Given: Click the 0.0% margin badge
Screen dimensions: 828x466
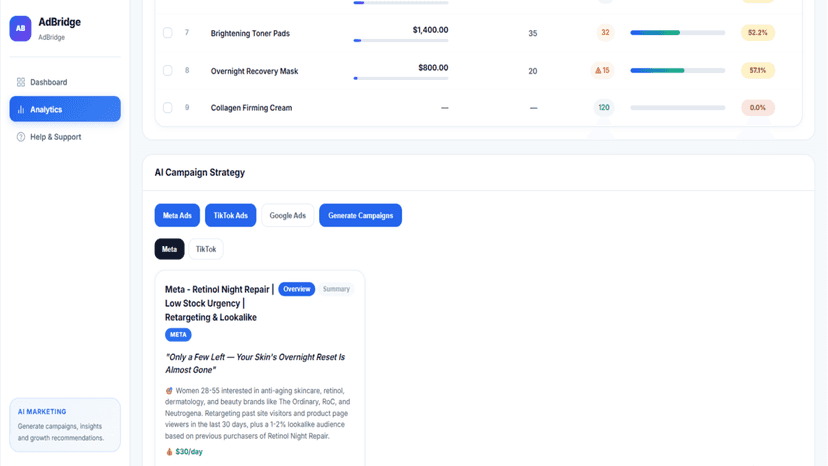Looking at the screenshot, I should (x=757, y=108).
